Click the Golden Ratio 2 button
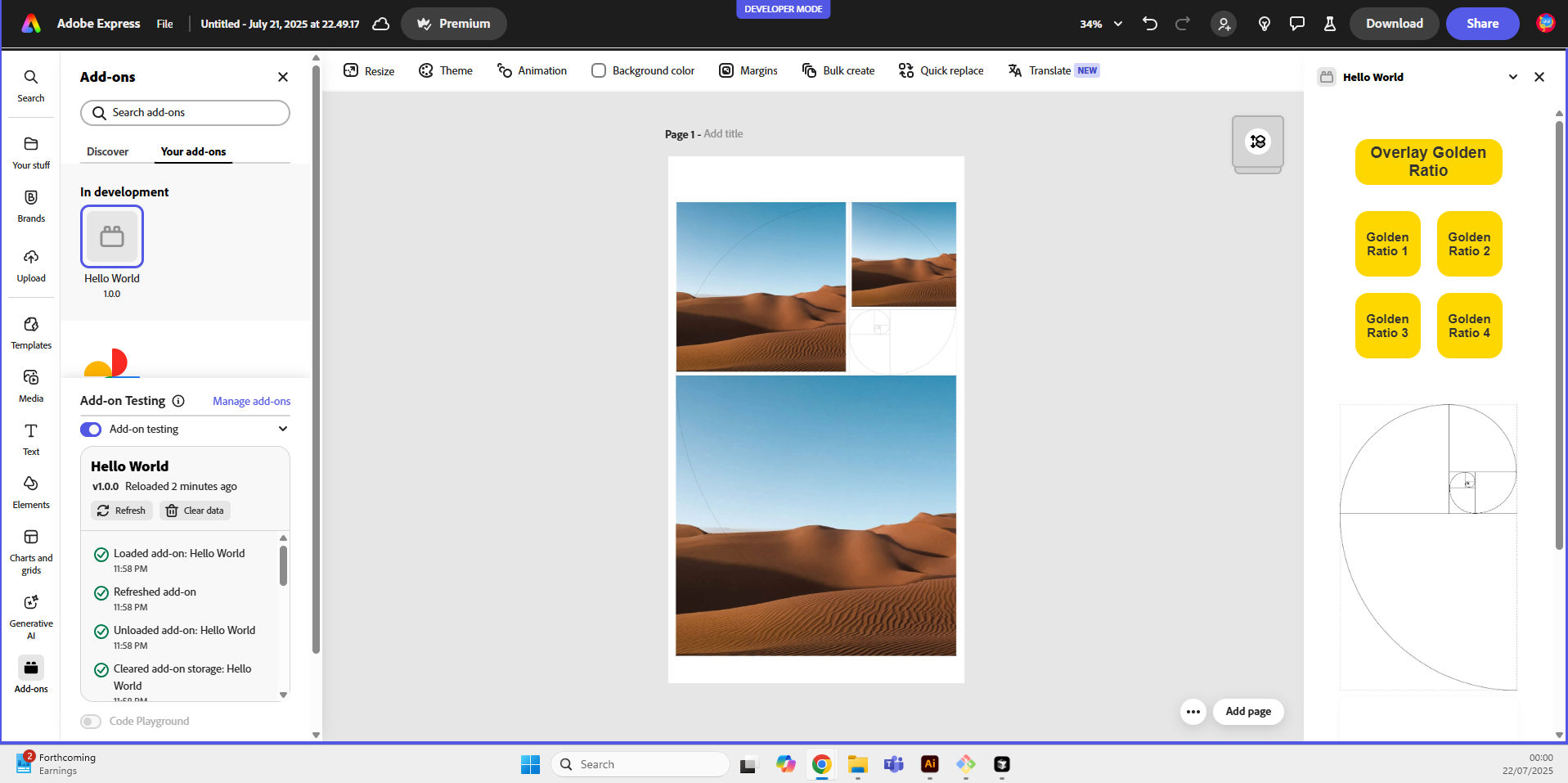1568x783 pixels. (1470, 244)
